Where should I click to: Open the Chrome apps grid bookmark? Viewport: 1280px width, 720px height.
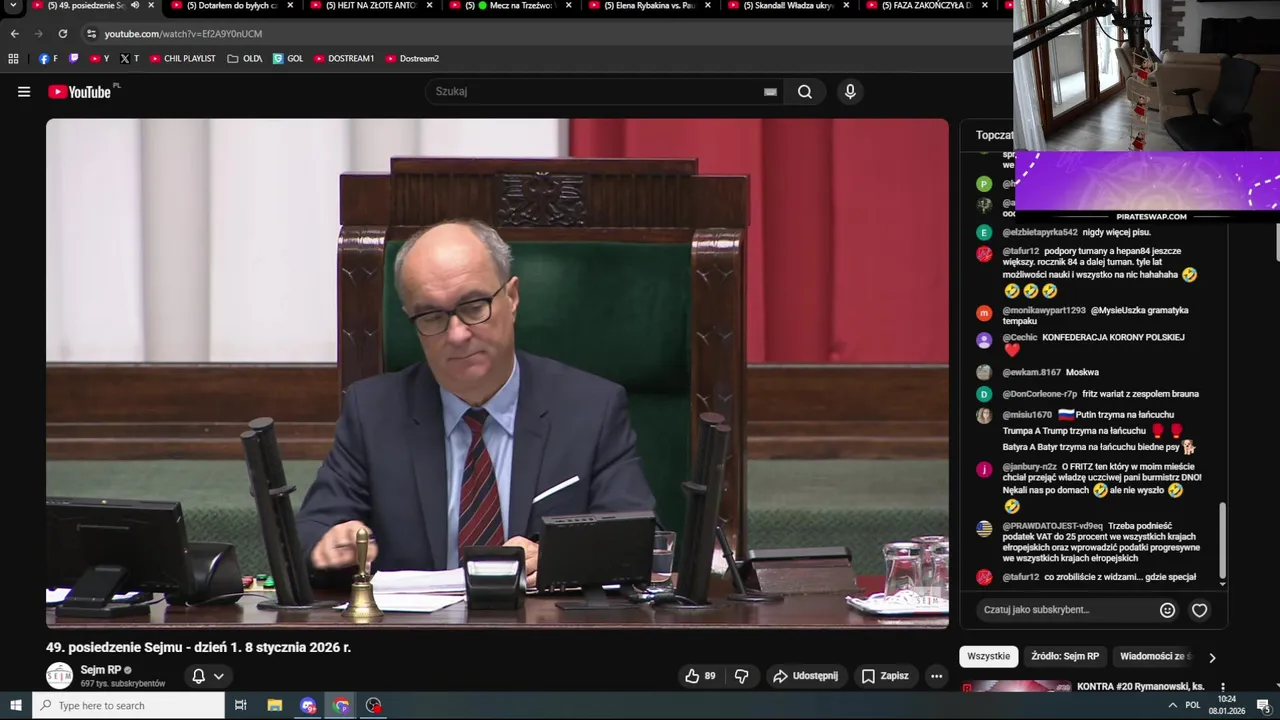13,59
